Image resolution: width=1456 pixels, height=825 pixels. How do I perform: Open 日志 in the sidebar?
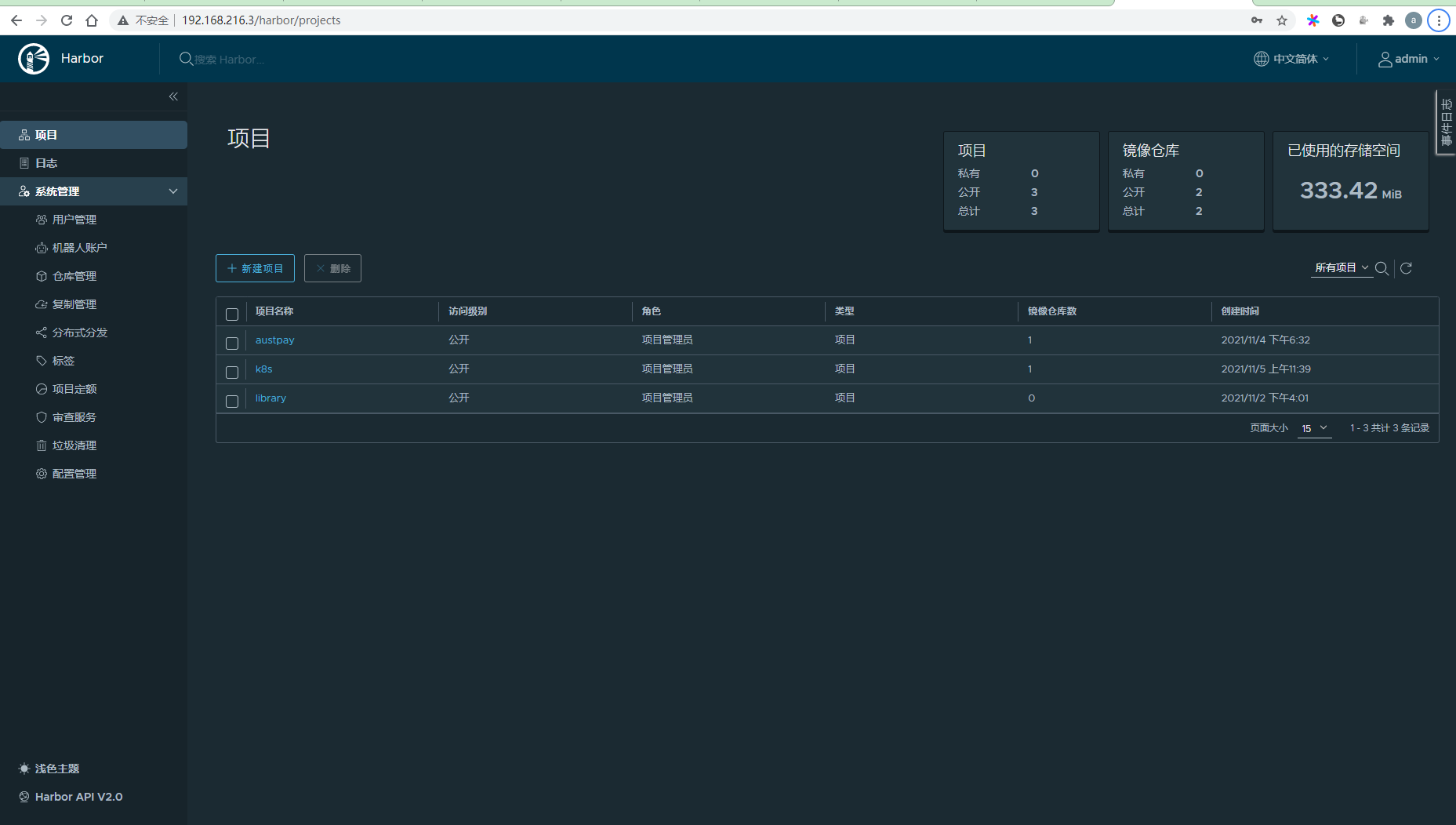coord(93,163)
